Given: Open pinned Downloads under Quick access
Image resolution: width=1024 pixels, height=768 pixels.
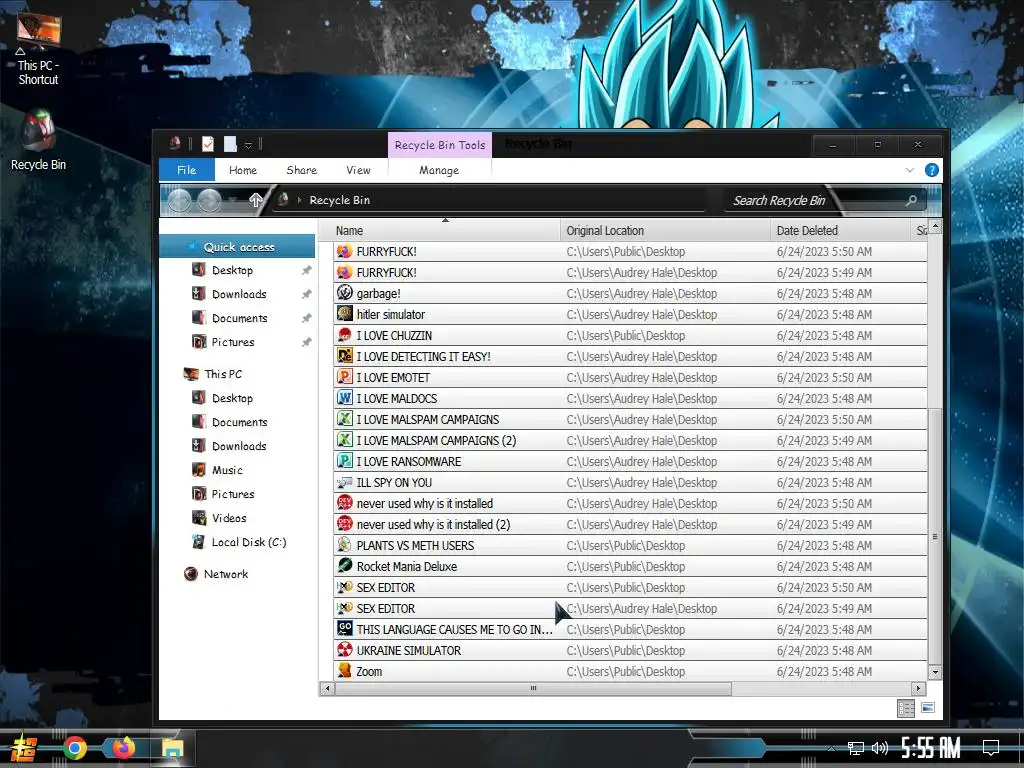Looking at the screenshot, I should point(238,294).
